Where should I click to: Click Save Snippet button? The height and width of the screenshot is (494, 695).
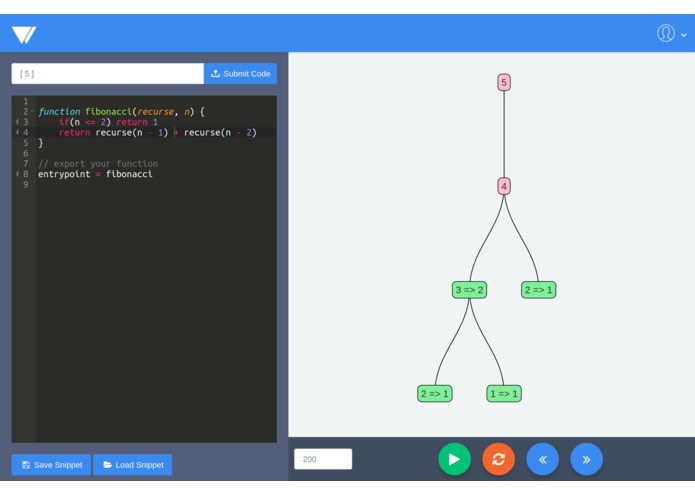click(x=51, y=465)
